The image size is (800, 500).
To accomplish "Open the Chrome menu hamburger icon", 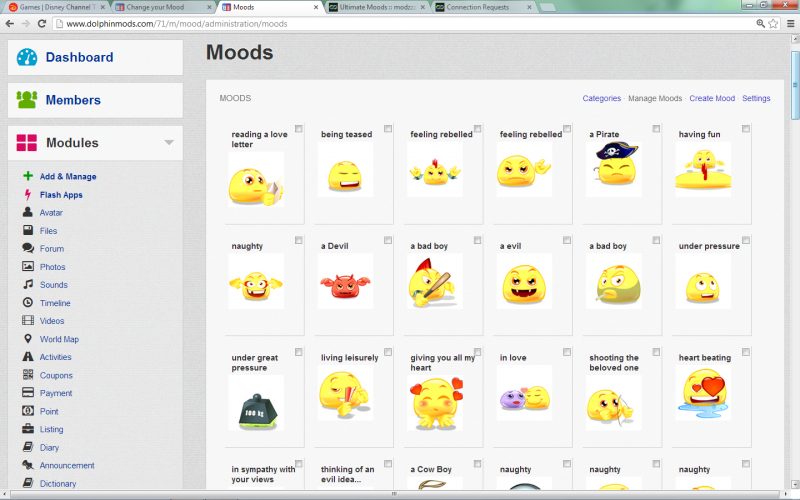I will 790,23.
